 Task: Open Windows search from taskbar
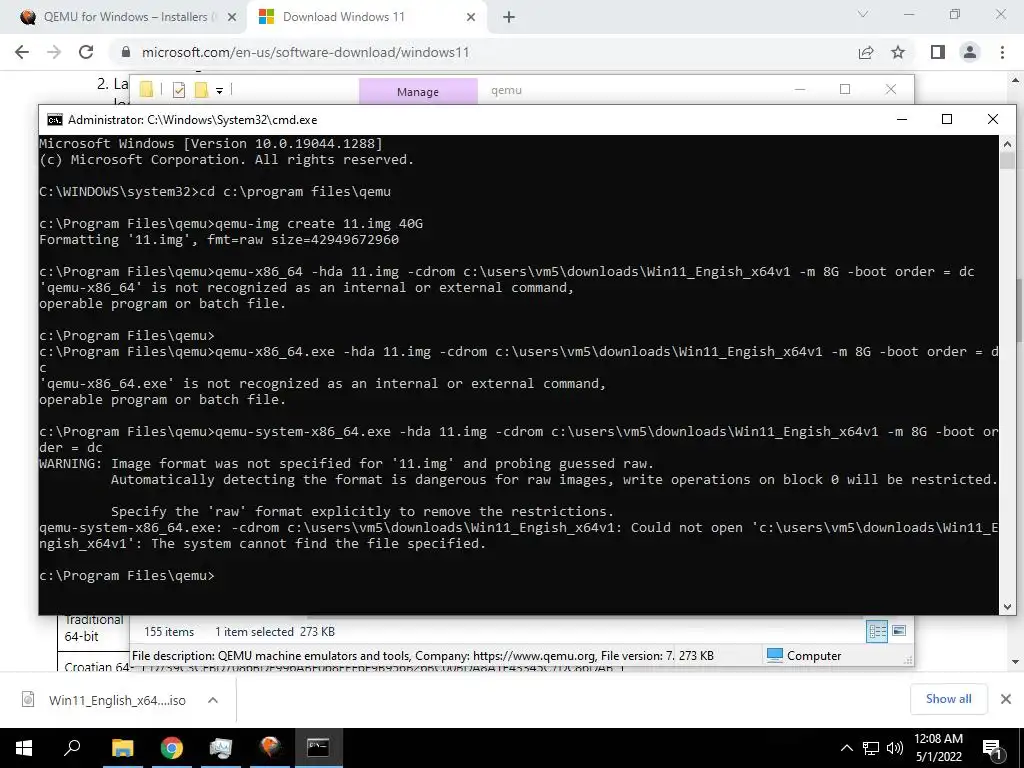tap(72, 748)
